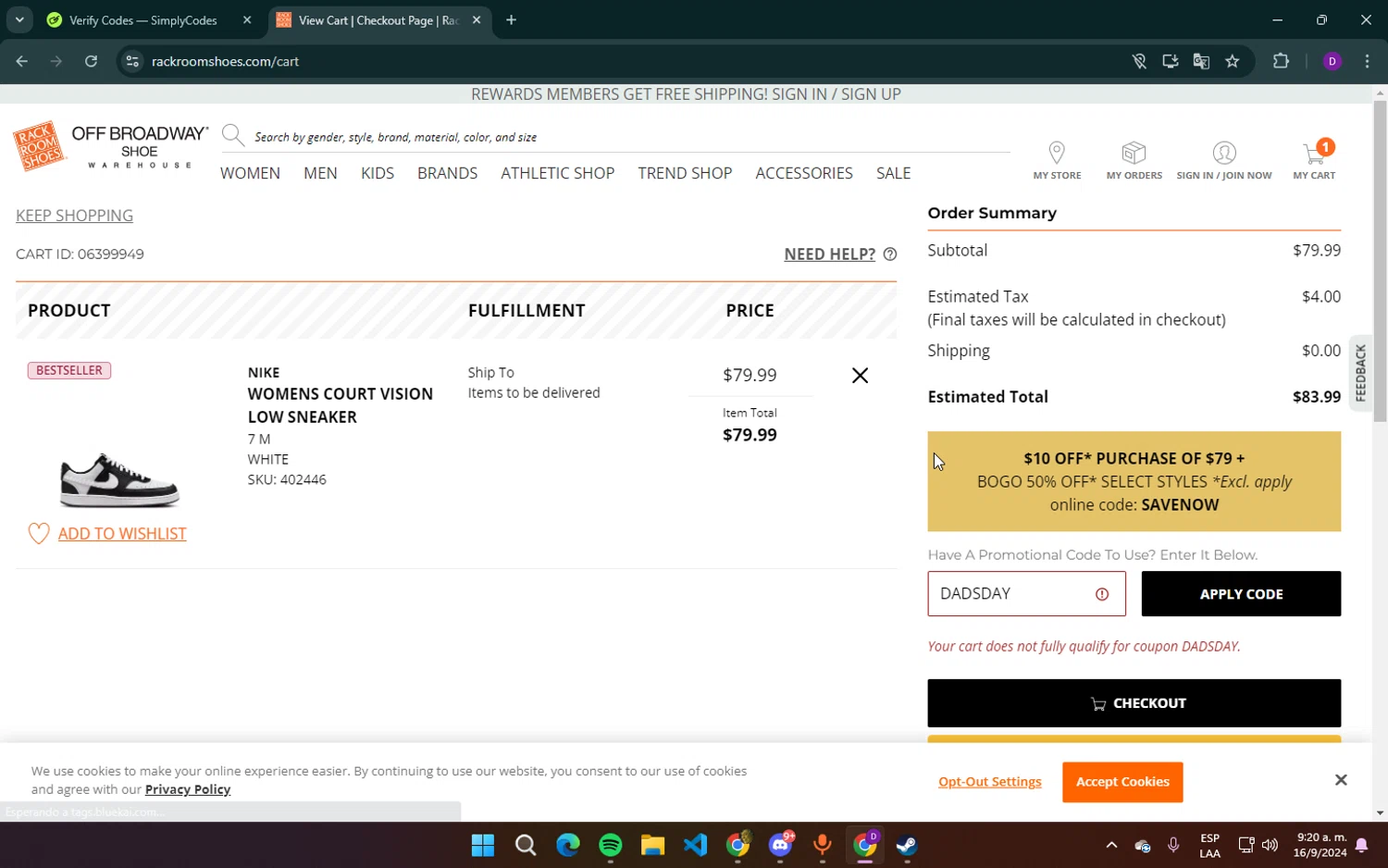Open the My Orders box icon
This screenshot has width=1388, height=868.
[x=1134, y=152]
